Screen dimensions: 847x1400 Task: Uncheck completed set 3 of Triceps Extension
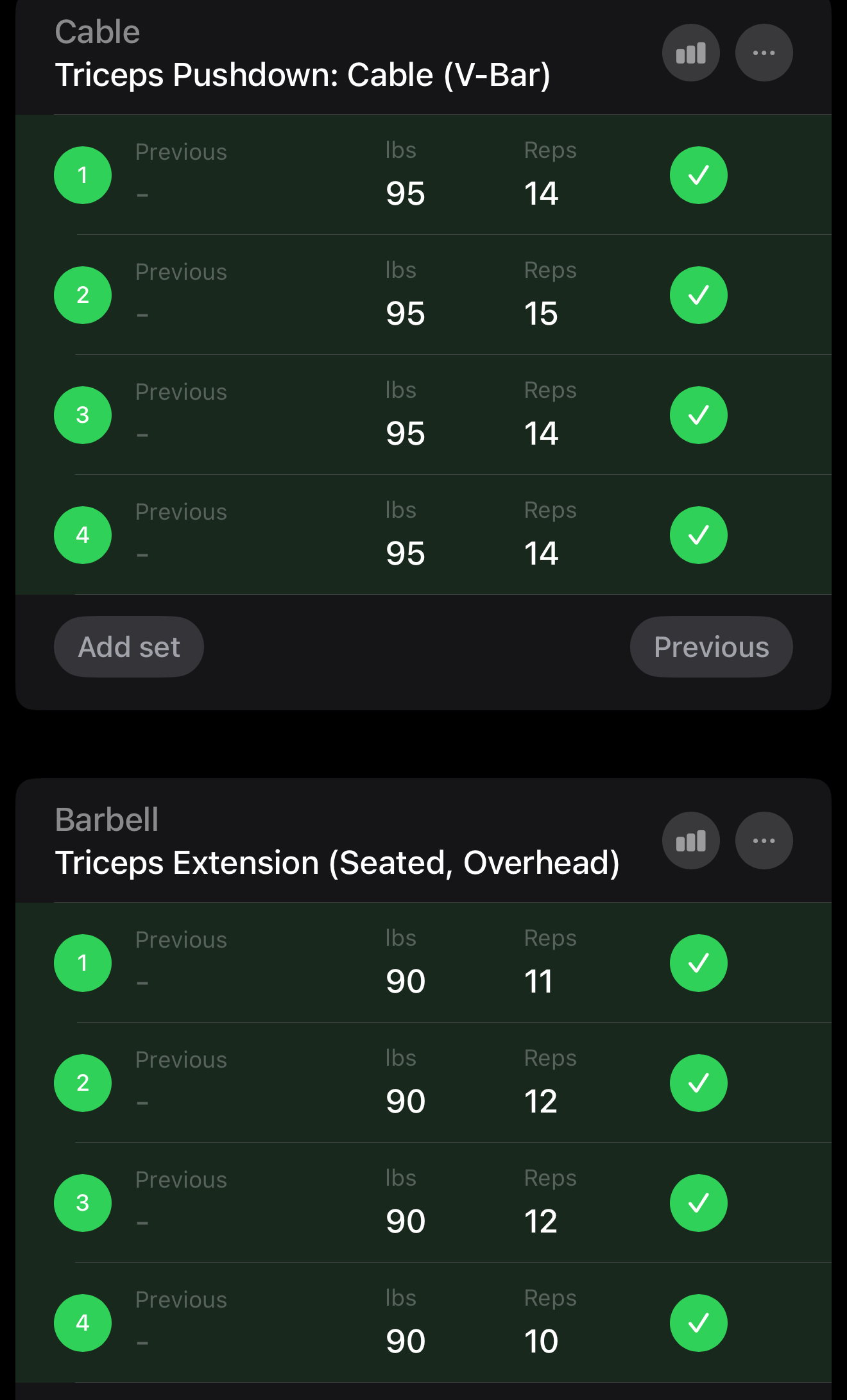point(698,1203)
